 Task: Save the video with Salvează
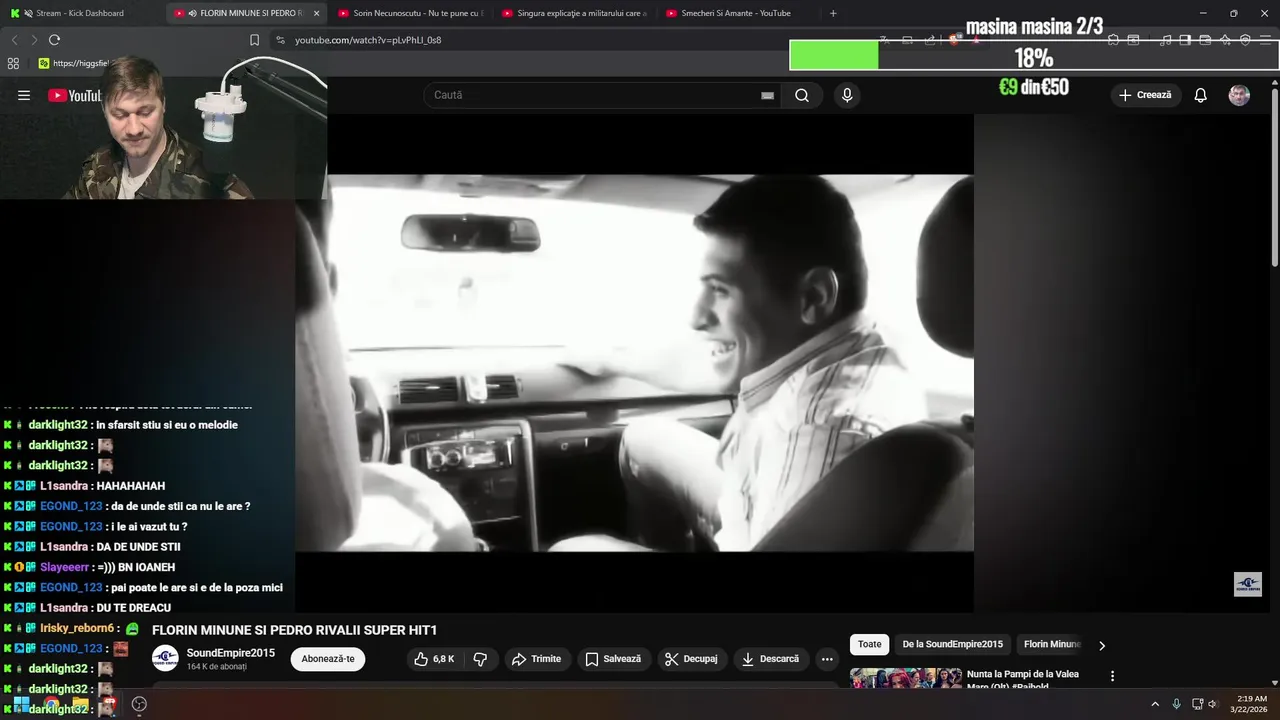613,659
